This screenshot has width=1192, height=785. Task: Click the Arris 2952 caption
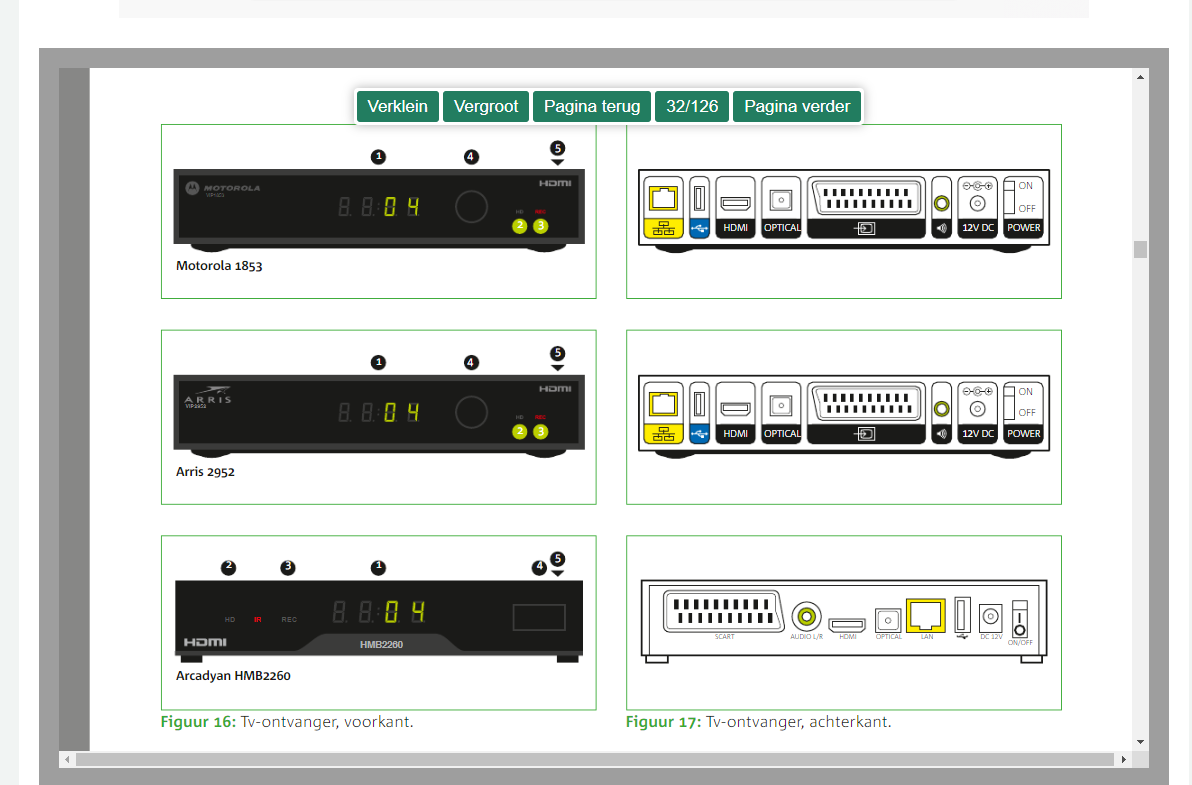point(205,472)
